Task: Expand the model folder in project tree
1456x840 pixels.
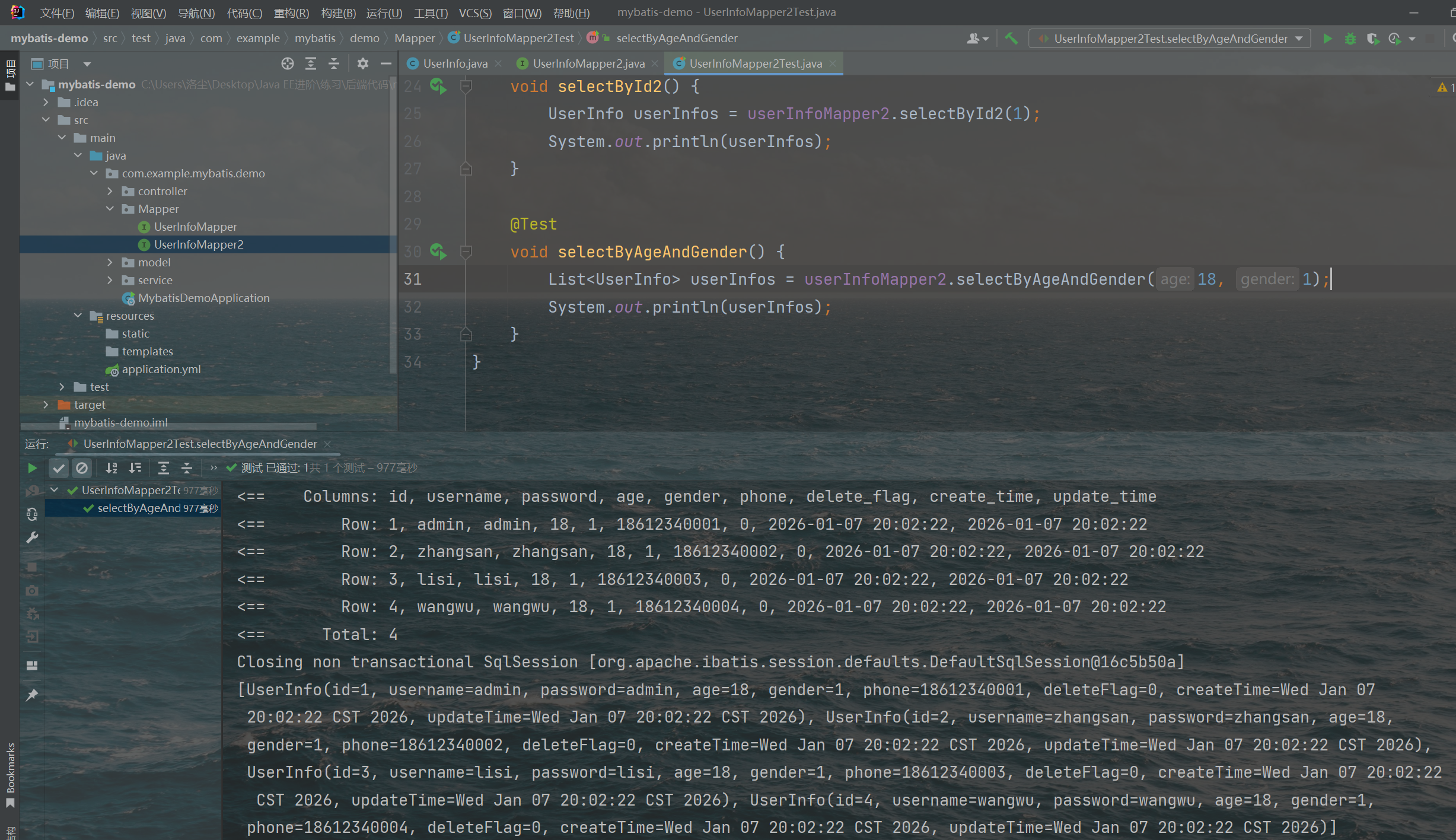Action: click(110, 262)
